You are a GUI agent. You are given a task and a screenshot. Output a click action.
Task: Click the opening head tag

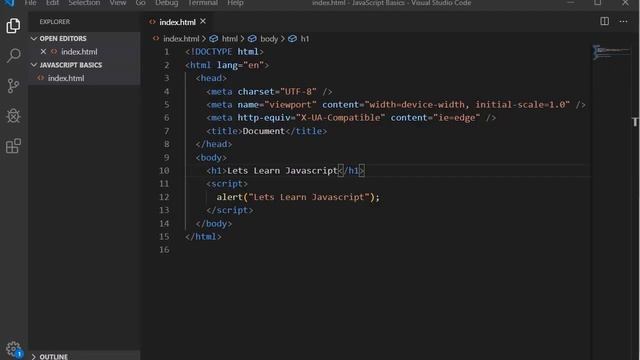pyautogui.click(x=211, y=78)
